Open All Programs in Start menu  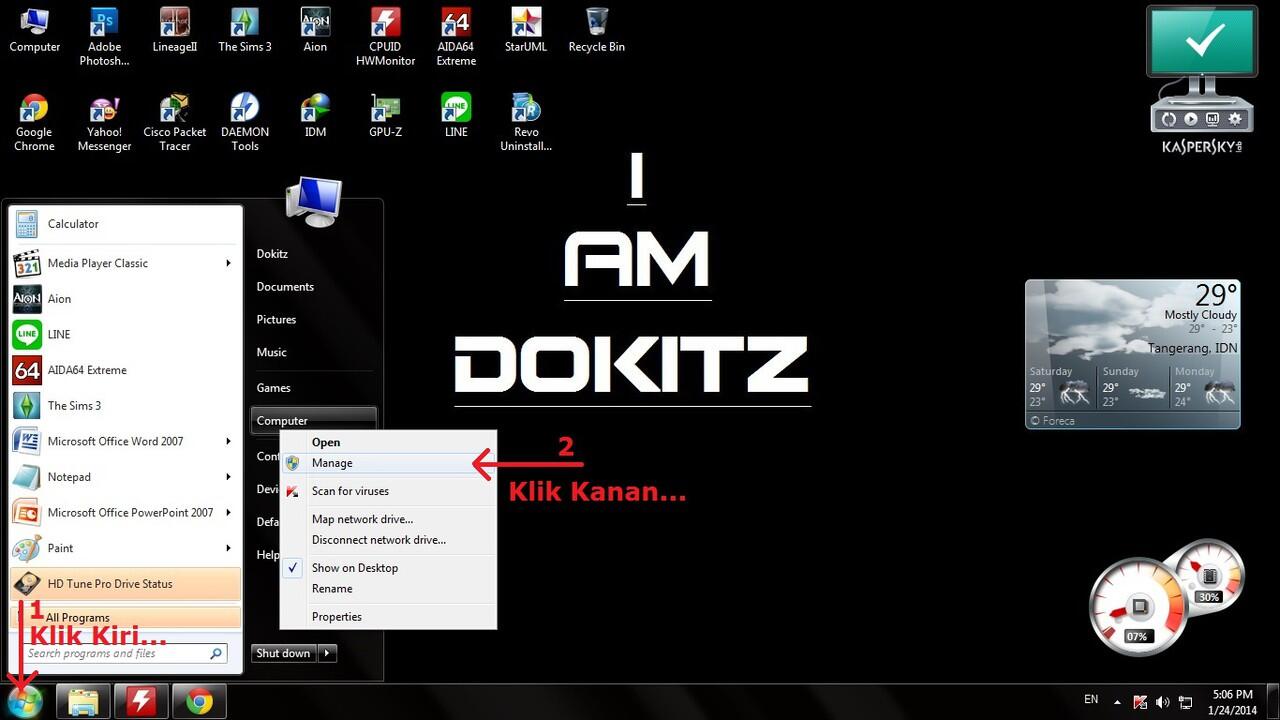coord(78,617)
